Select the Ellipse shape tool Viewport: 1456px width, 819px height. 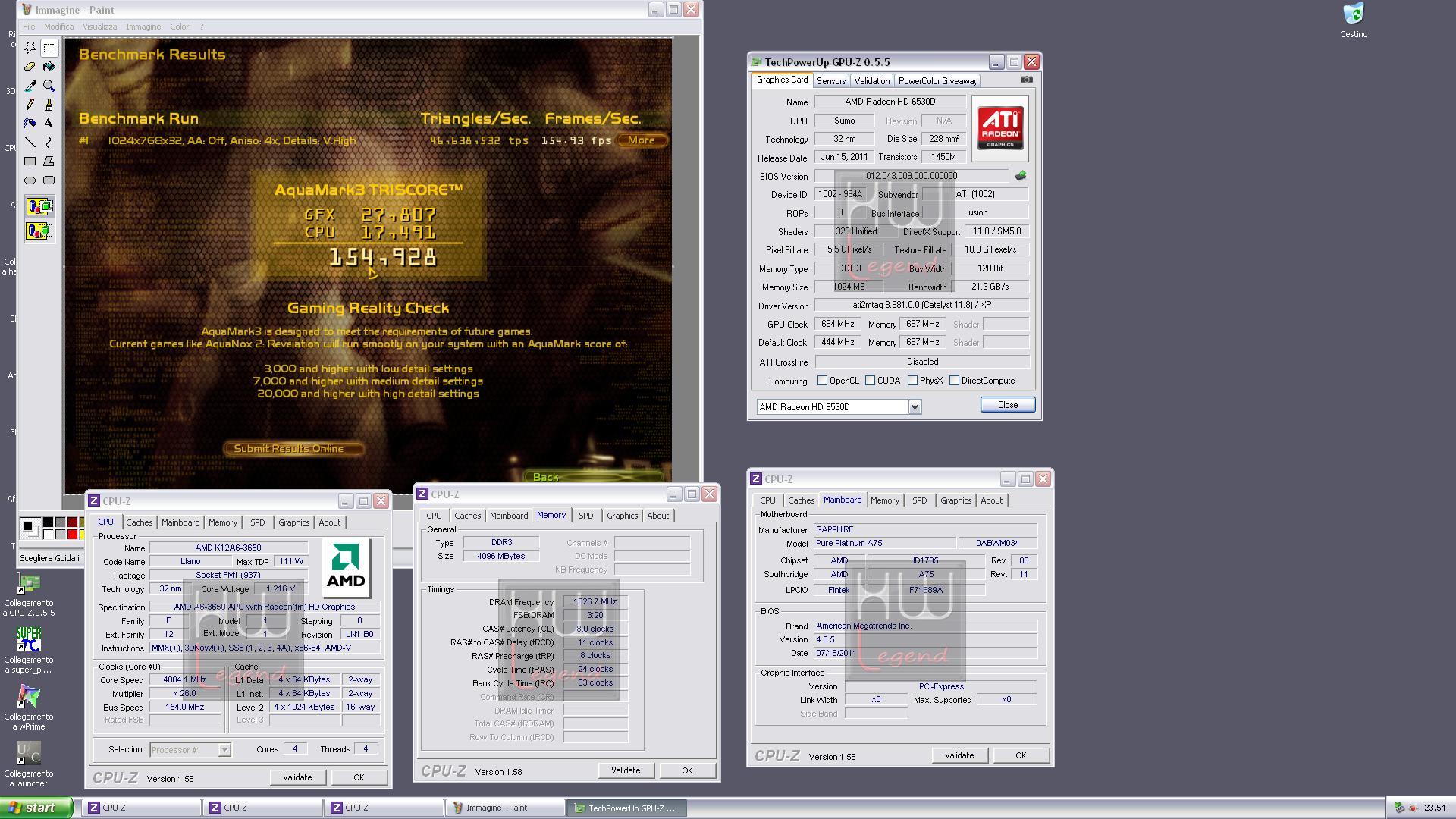[x=30, y=180]
